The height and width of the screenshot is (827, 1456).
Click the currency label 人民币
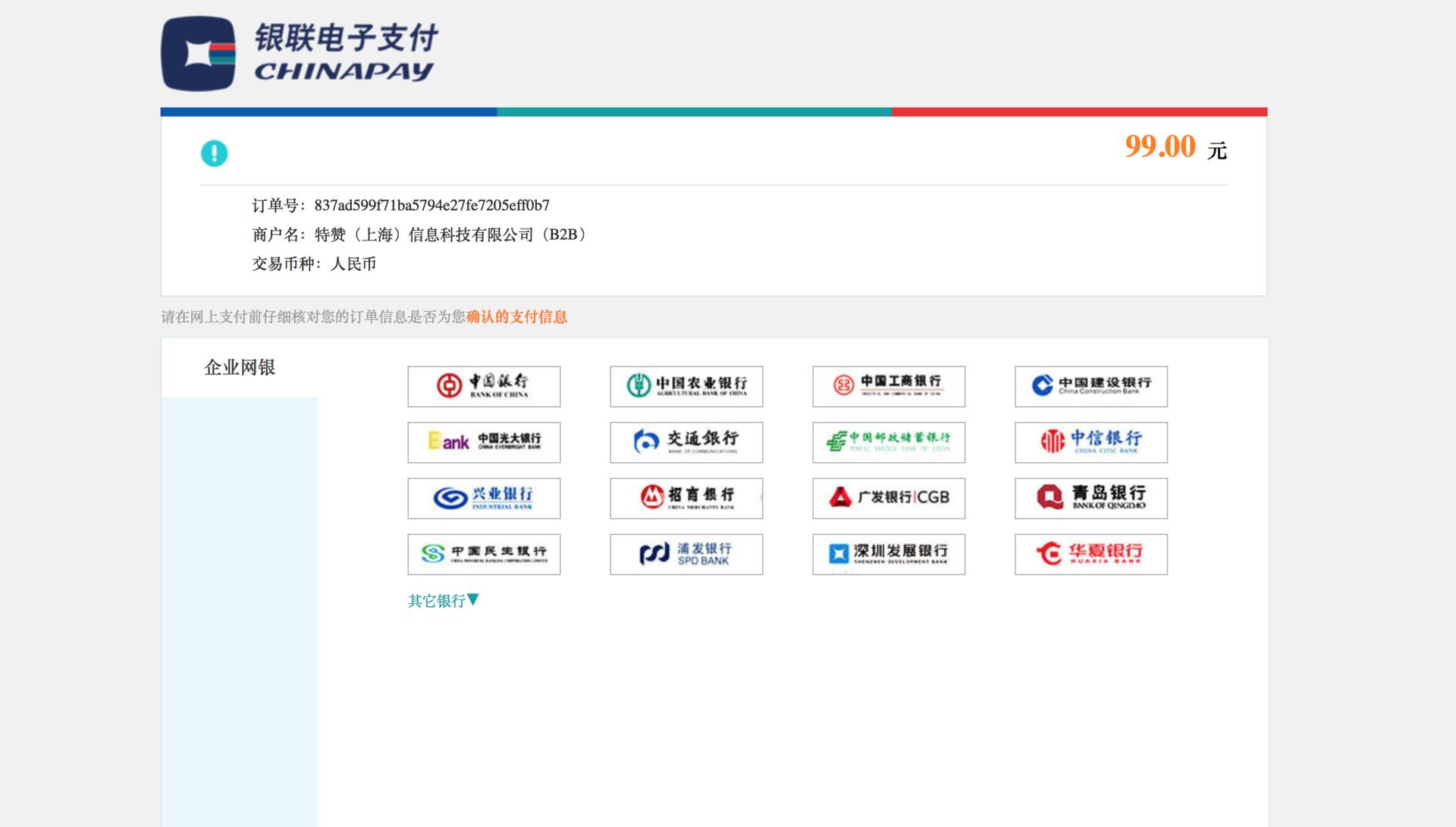[x=353, y=264]
